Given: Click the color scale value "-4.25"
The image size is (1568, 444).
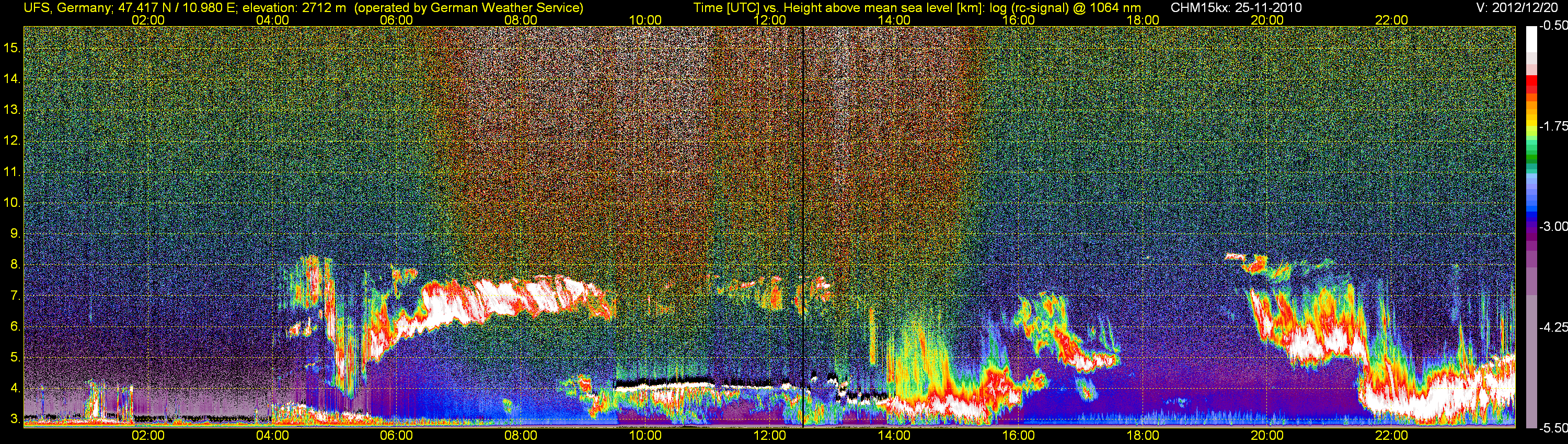Looking at the screenshot, I should [1553, 327].
